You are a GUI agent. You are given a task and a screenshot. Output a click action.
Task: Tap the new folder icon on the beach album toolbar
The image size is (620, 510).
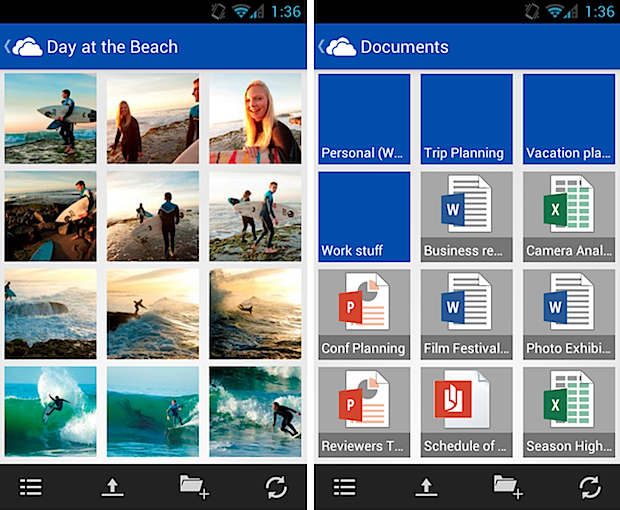(193, 486)
